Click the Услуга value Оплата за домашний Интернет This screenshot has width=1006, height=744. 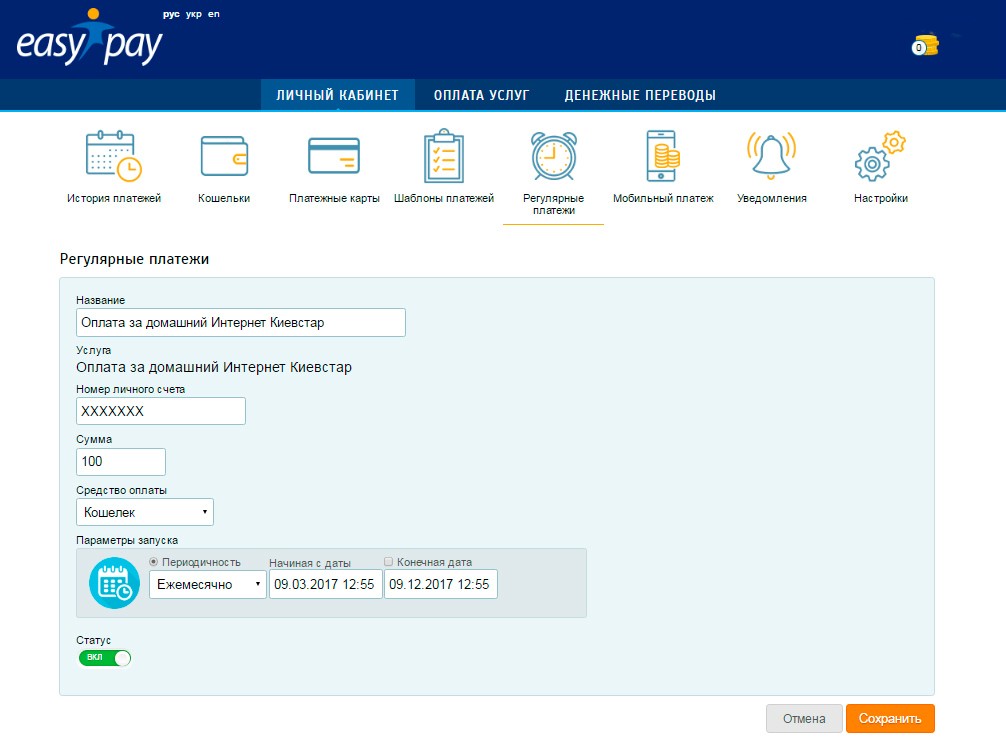coord(214,368)
